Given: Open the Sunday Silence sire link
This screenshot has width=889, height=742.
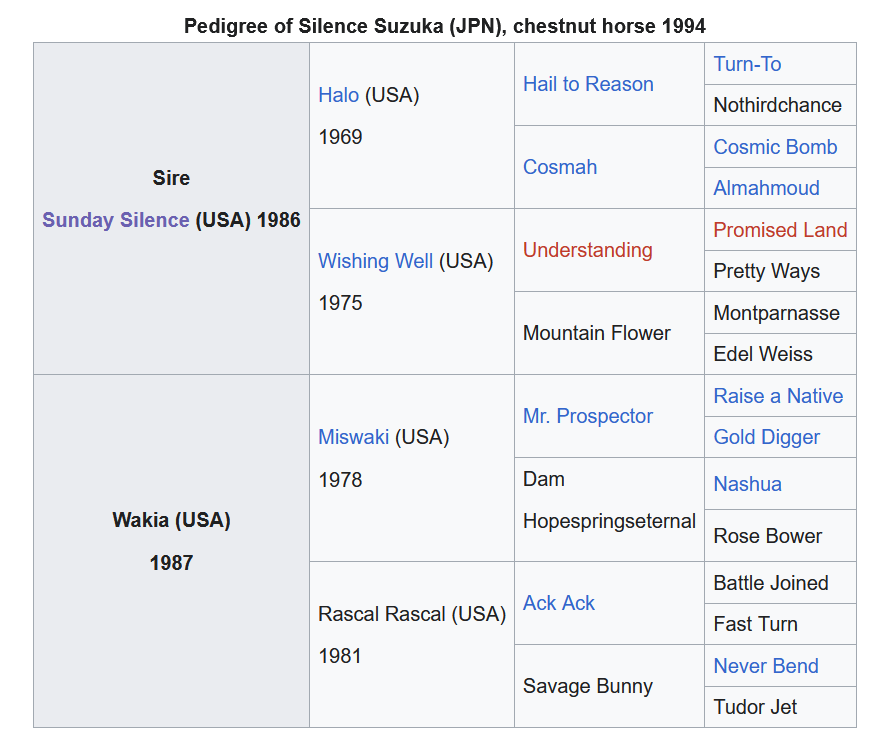Looking at the screenshot, I should click(x=115, y=220).
